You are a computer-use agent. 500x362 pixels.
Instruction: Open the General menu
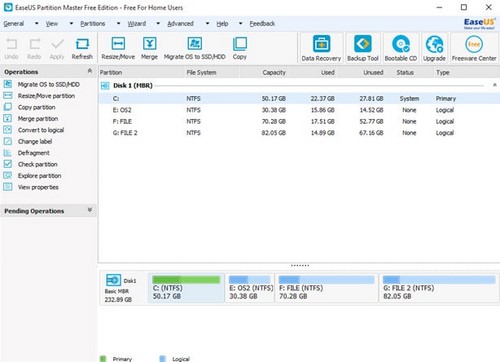14,24
